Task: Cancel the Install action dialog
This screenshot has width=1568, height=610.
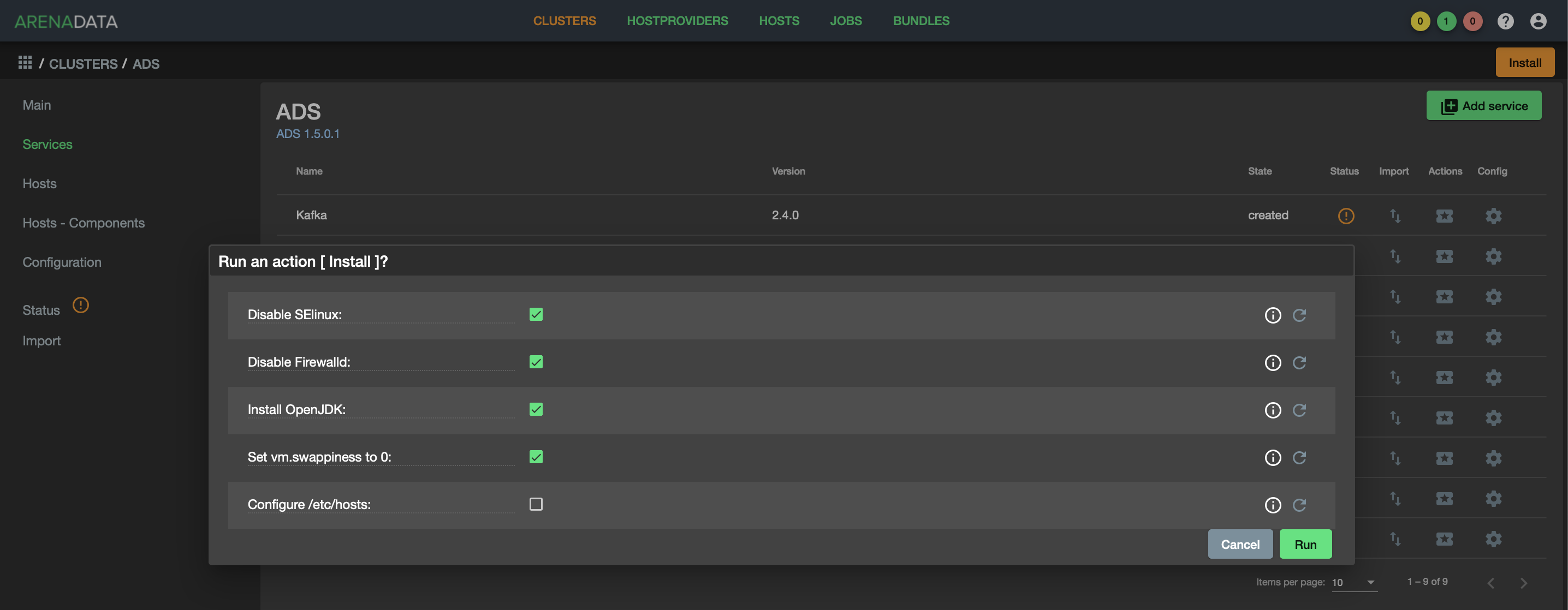Action: [x=1240, y=544]
